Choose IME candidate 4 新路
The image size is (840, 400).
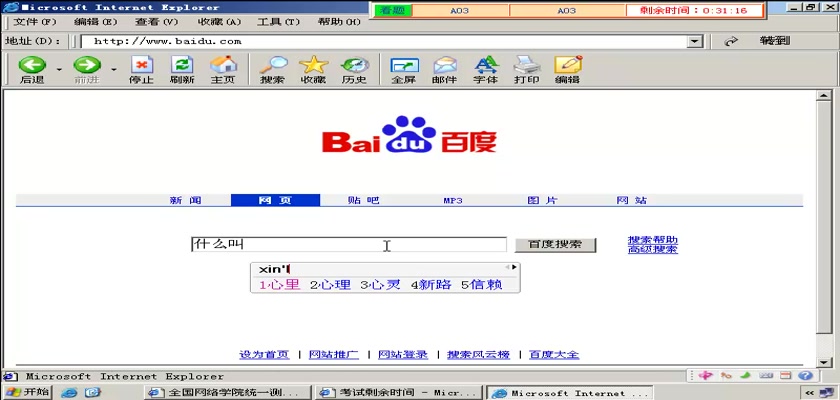click(x=431, y=285)
